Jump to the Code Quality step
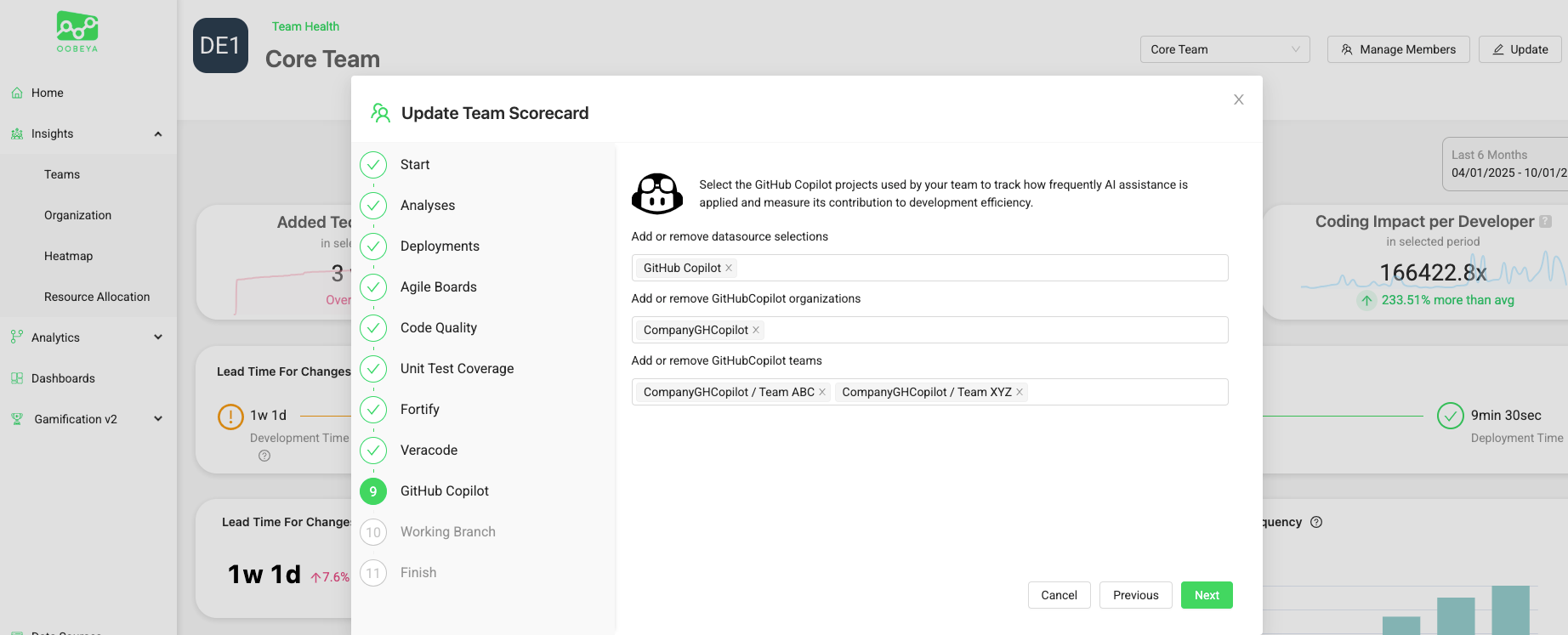 (x=438, y=328)
